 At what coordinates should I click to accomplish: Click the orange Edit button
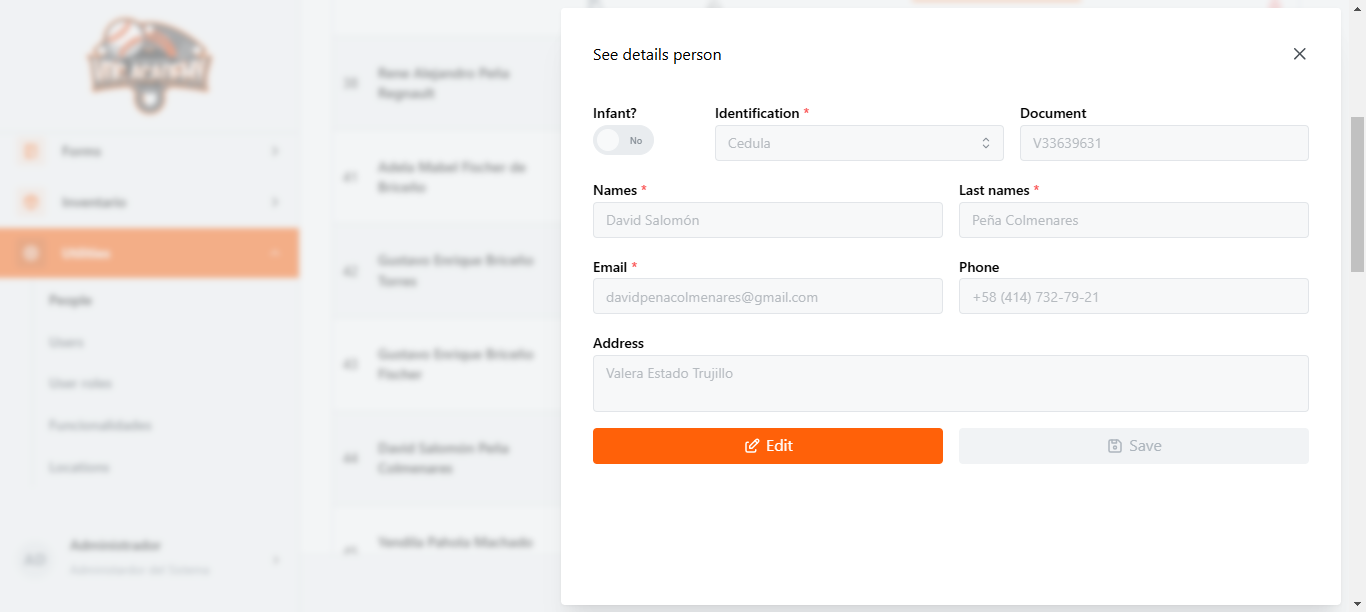click(x=768, y=446)
